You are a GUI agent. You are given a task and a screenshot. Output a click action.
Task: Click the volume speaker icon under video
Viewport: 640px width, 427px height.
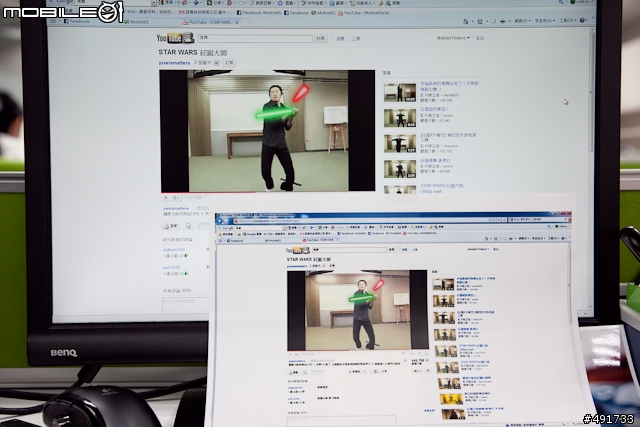pyautogui.click(x=176, y=198)
